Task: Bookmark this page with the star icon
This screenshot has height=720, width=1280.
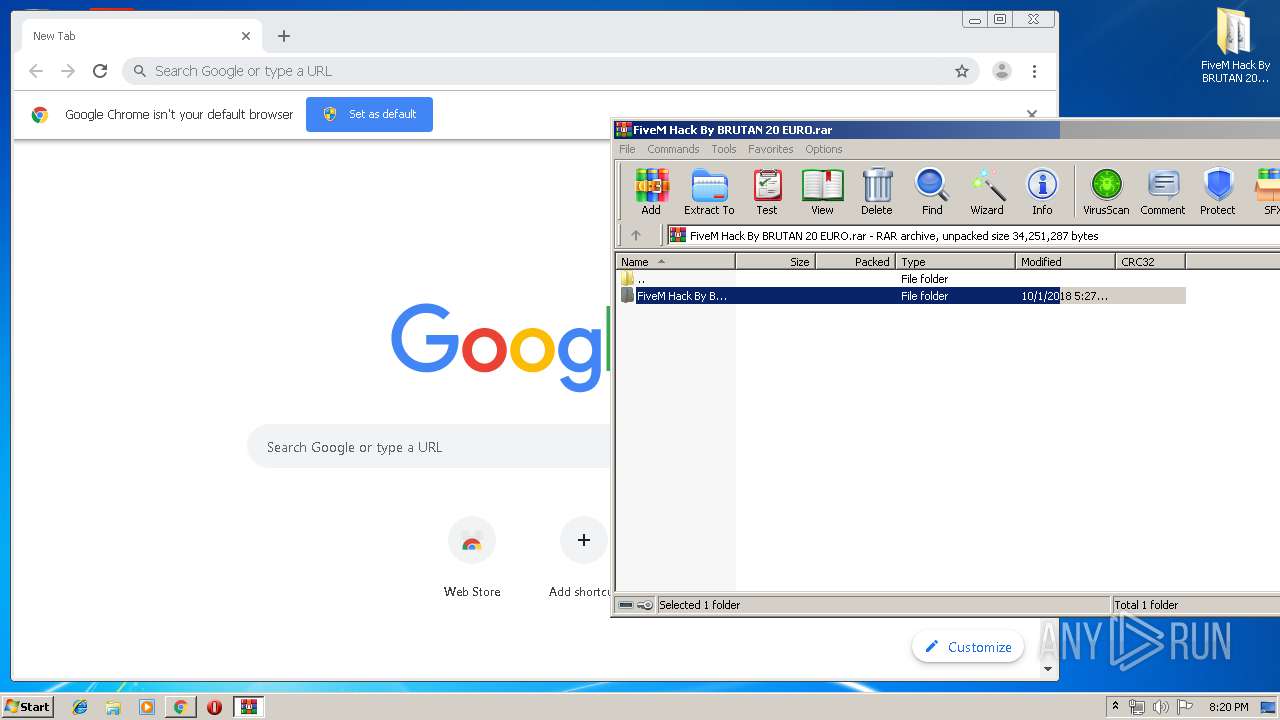Action: [962, 71]
